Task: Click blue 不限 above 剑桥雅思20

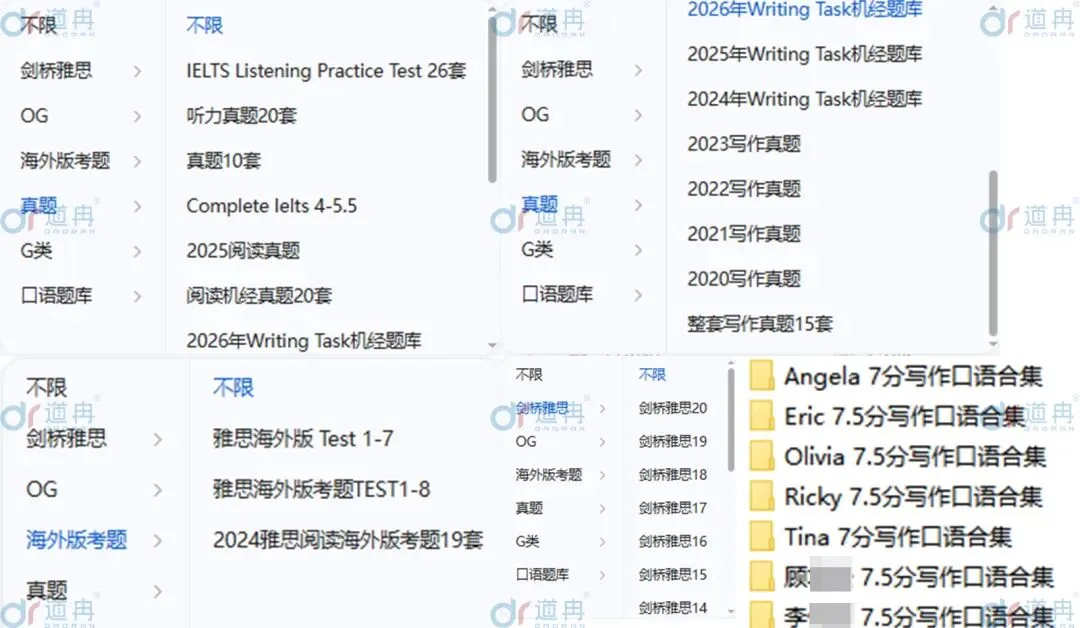Action: [x=652, y=375]
